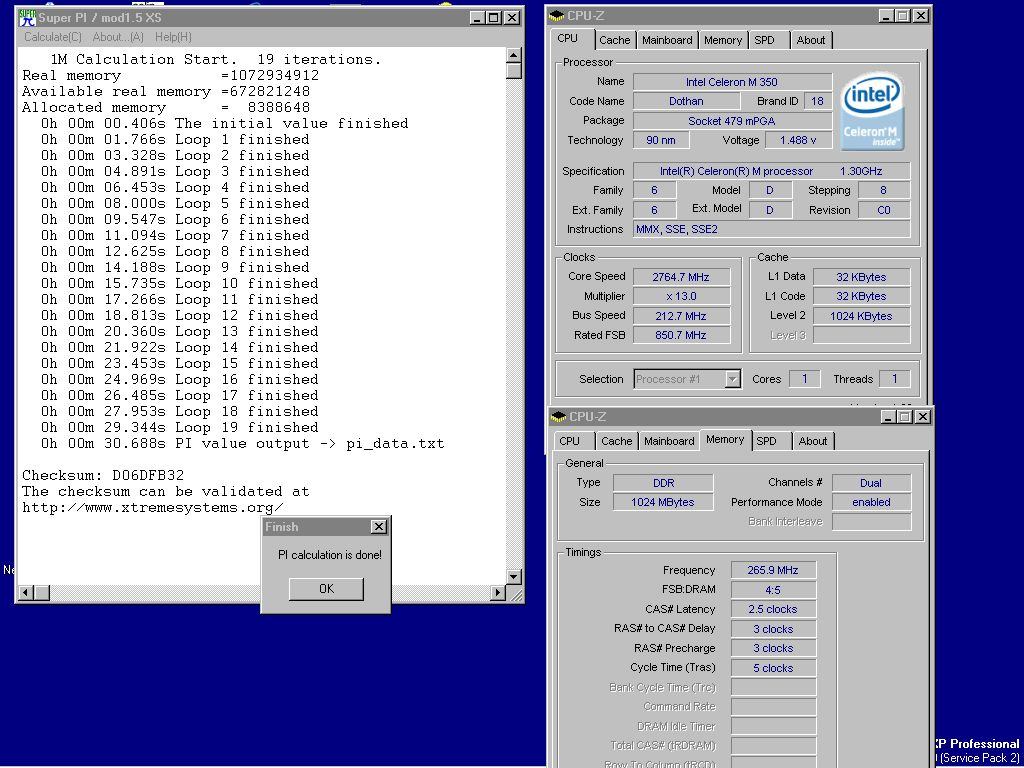Click the Super PI title bar icon

(x=27, y=18)
